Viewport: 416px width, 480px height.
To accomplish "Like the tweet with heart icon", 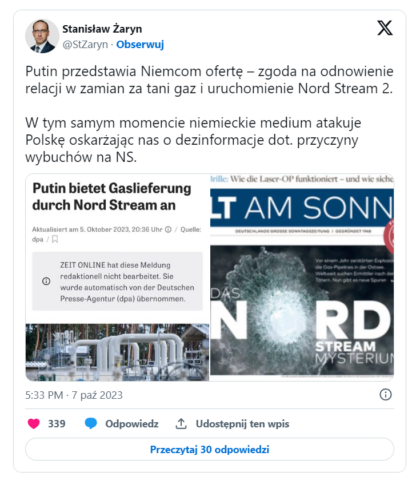I will (x=34, y=424).
